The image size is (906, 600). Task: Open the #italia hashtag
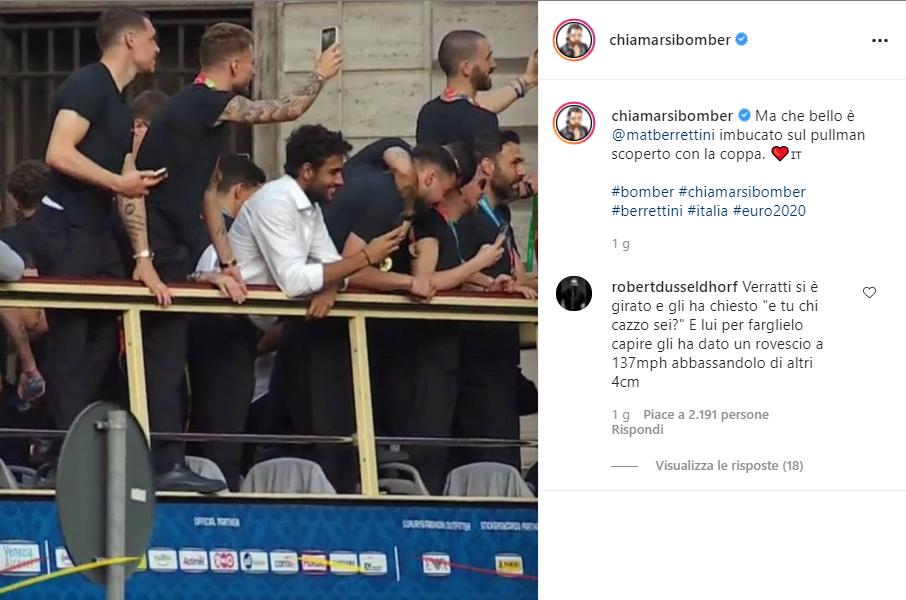(x=707, y=211)
